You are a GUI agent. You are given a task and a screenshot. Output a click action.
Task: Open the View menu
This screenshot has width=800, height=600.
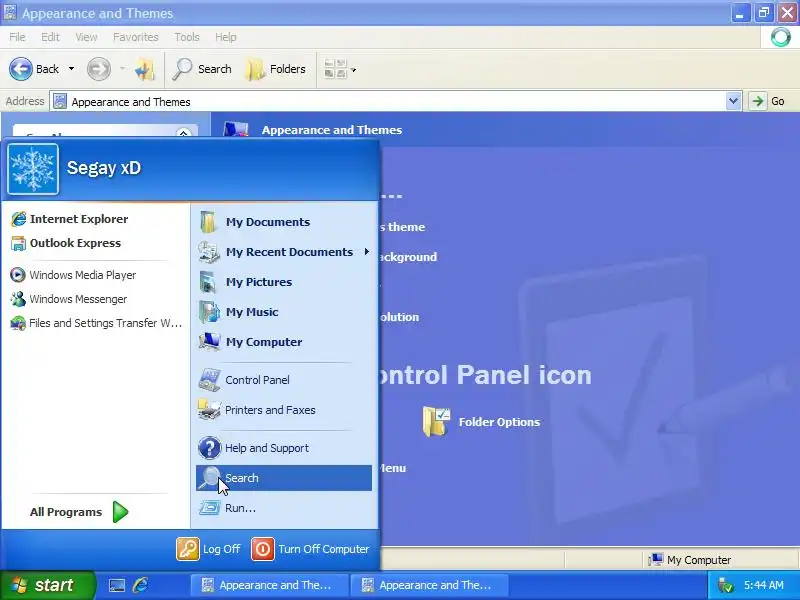86,37
